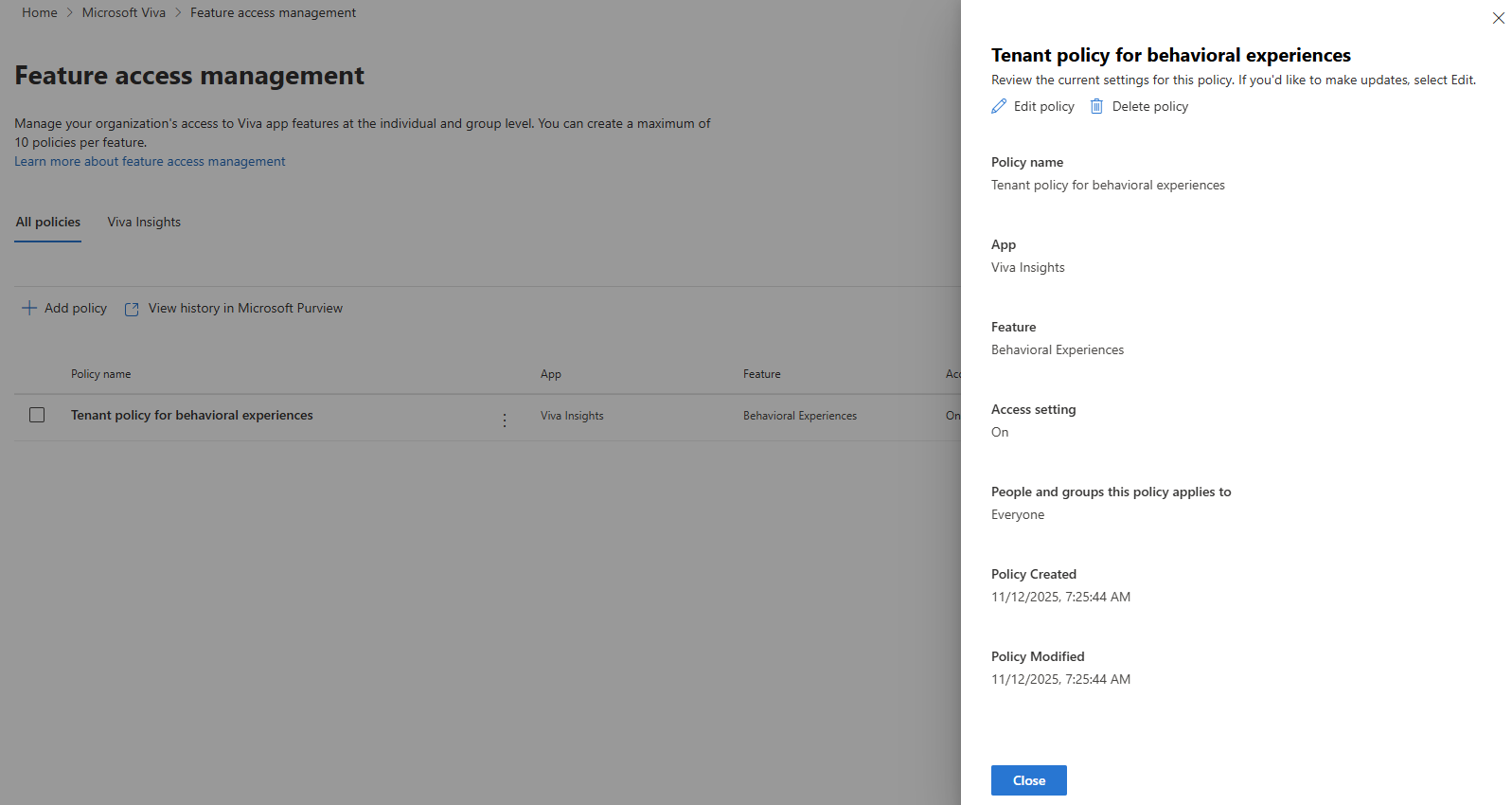Click the App column header
This screenshot has height=805, width=1512.
click(551, 374)
